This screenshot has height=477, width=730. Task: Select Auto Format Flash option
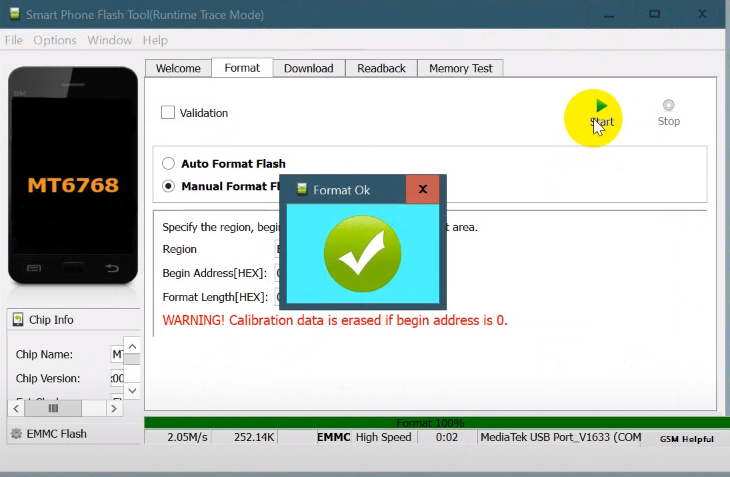pyautogui.click(x=168, y=164)
